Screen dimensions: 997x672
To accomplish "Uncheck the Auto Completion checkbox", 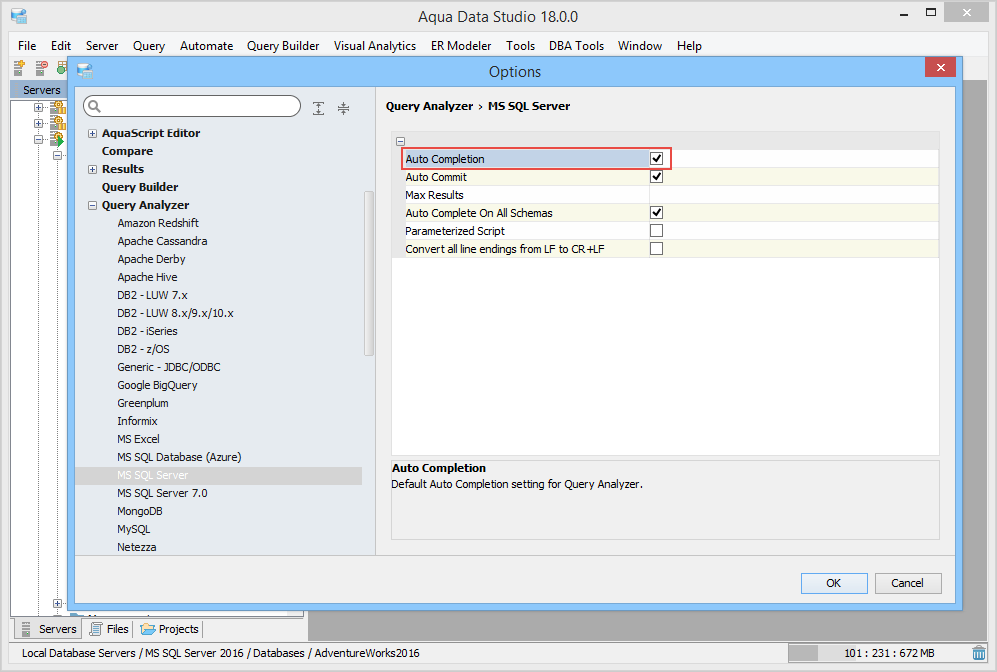I will 656,159.
